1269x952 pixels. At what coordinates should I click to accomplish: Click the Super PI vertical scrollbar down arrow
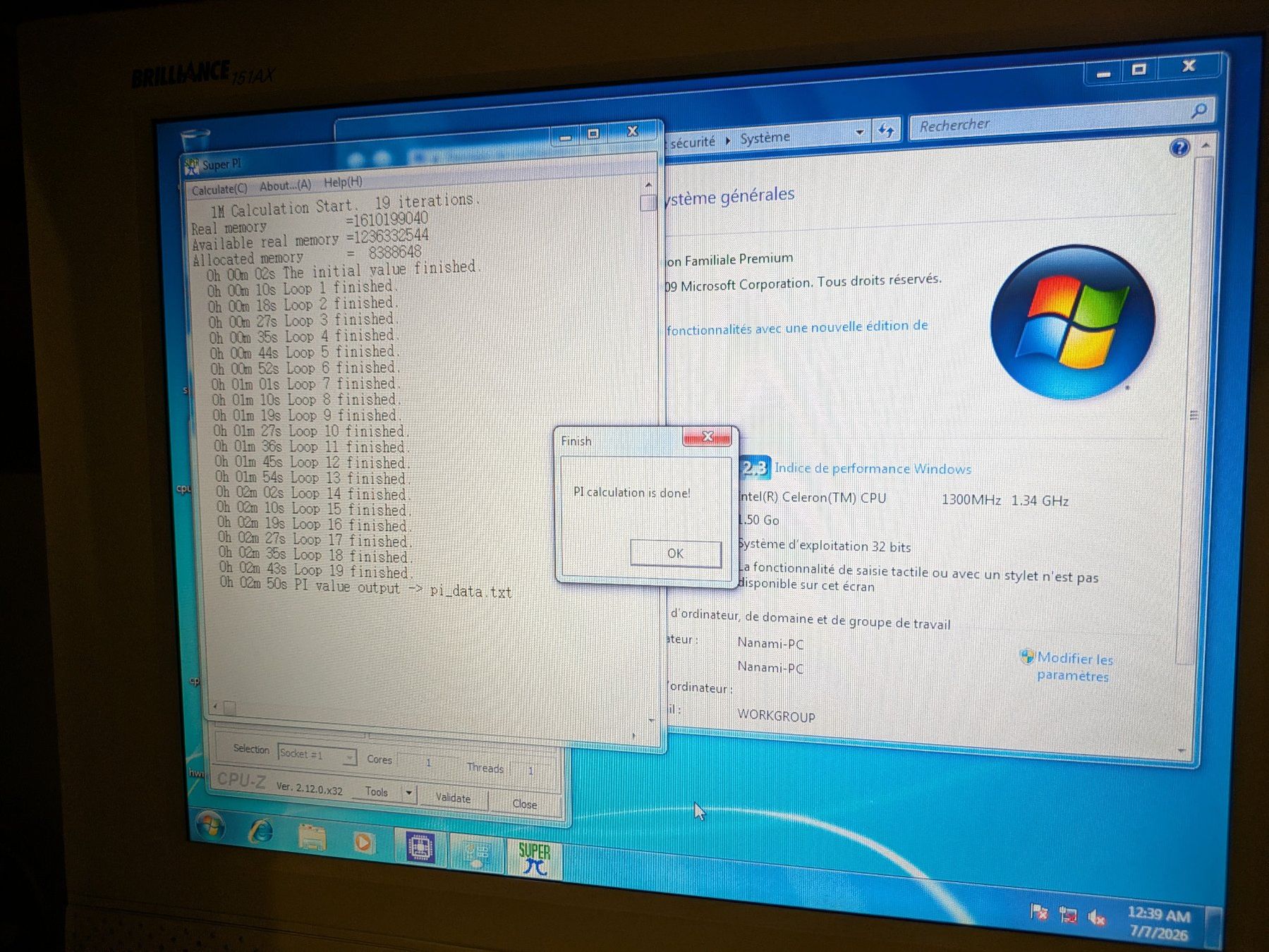651,721
